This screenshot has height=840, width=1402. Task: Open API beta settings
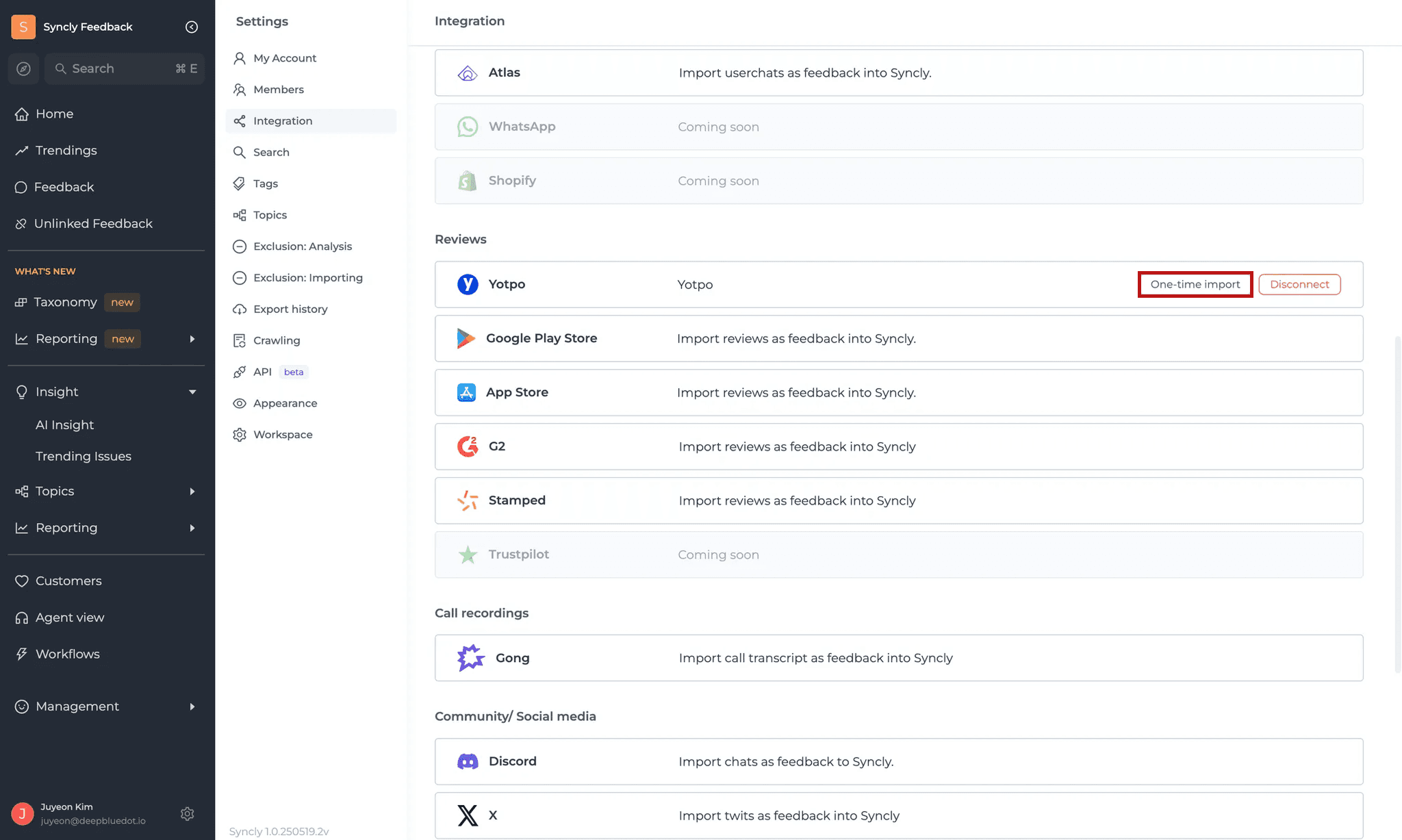coord(311,372)
